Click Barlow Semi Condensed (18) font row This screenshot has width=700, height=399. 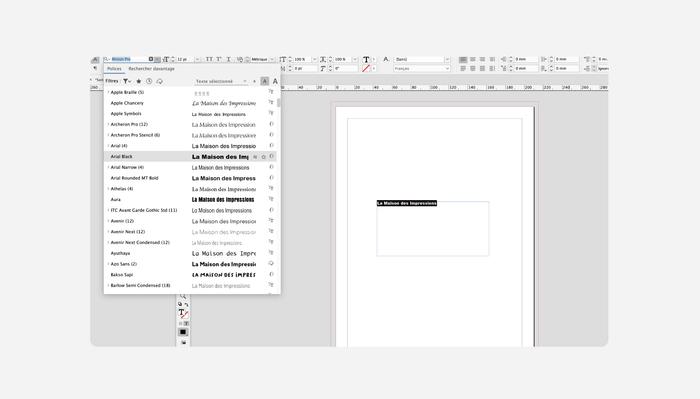coord(190,285)
